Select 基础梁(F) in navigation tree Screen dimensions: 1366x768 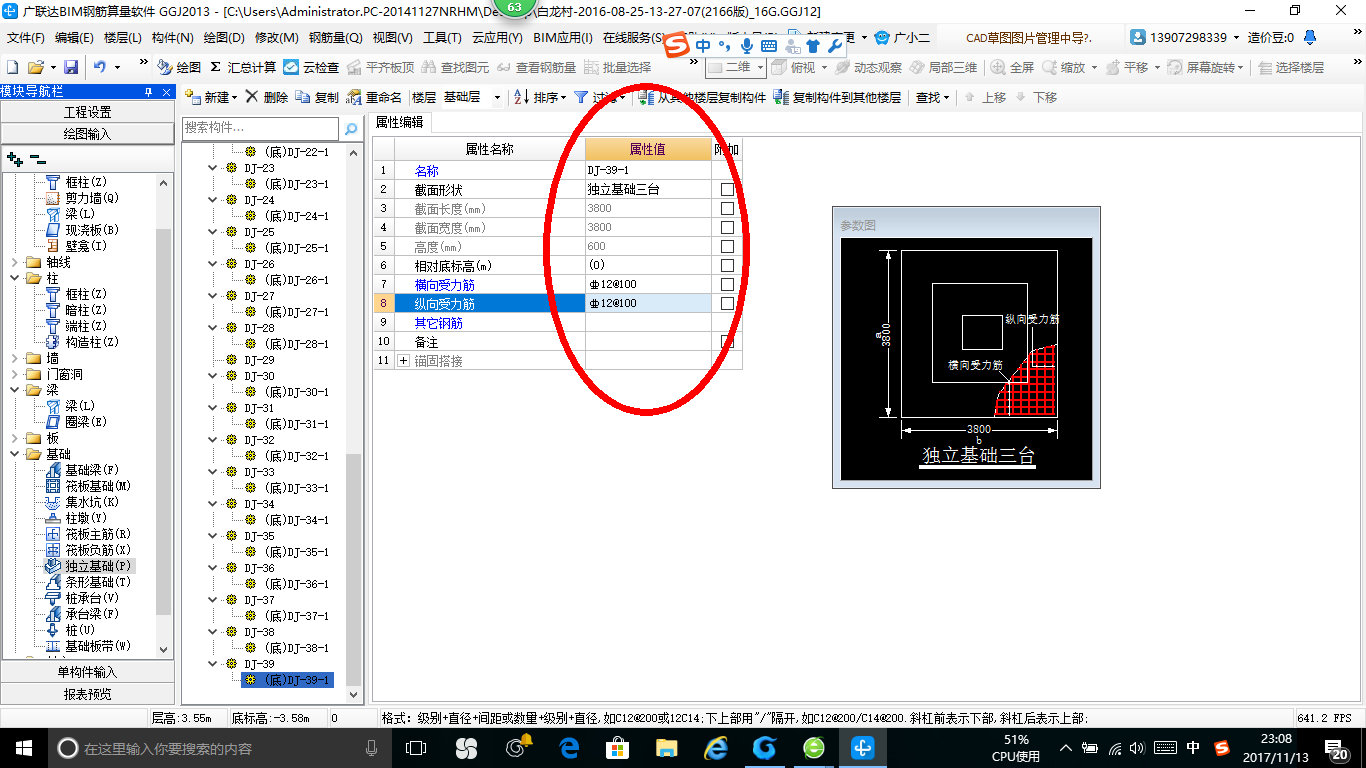(91, 470)
